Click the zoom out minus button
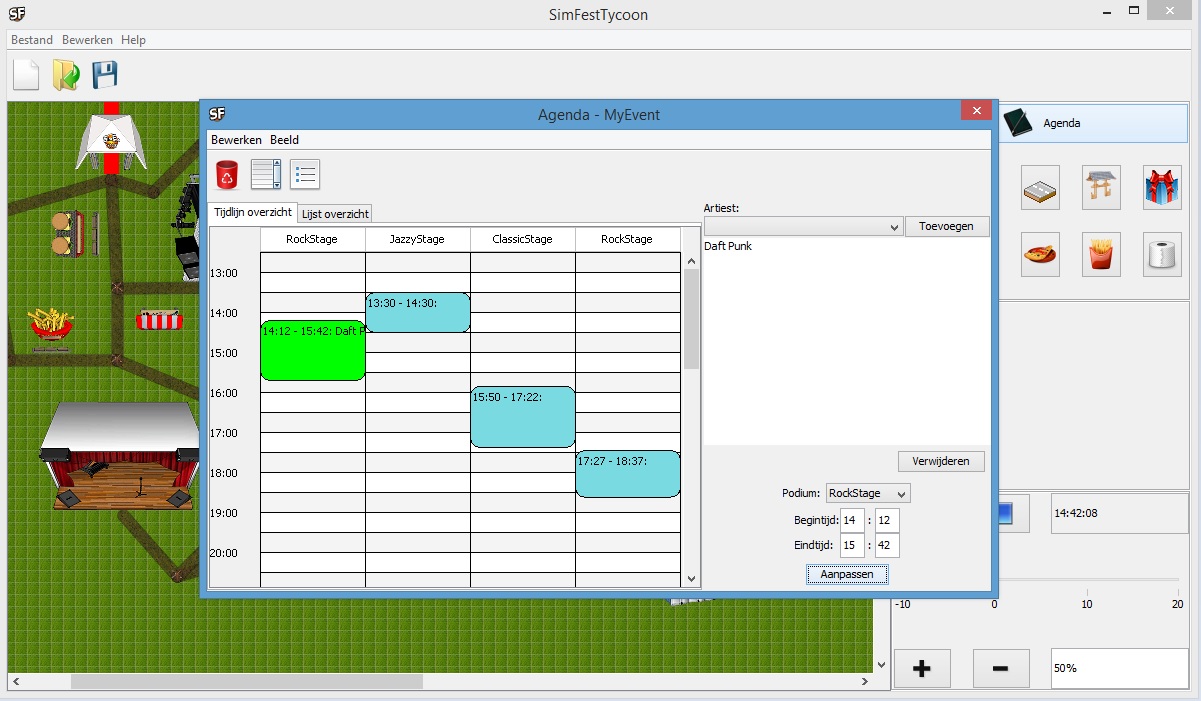The image size is (1201, 701). point(1000,668)
